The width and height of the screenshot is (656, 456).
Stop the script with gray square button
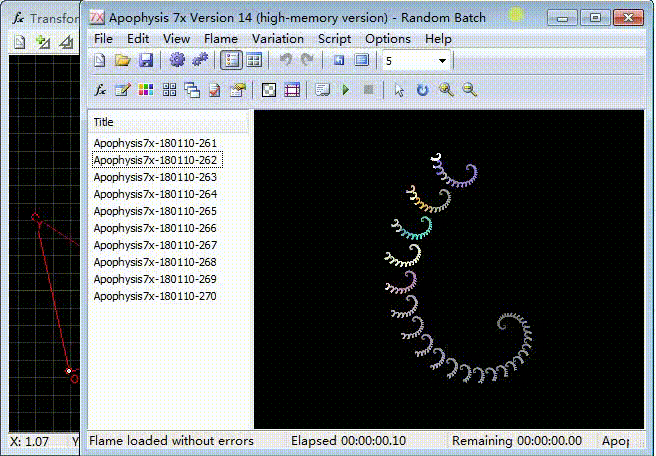(x=369, y=90)
